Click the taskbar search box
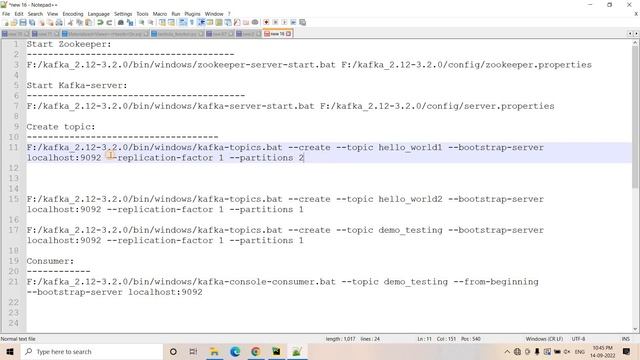 [91, 351]
